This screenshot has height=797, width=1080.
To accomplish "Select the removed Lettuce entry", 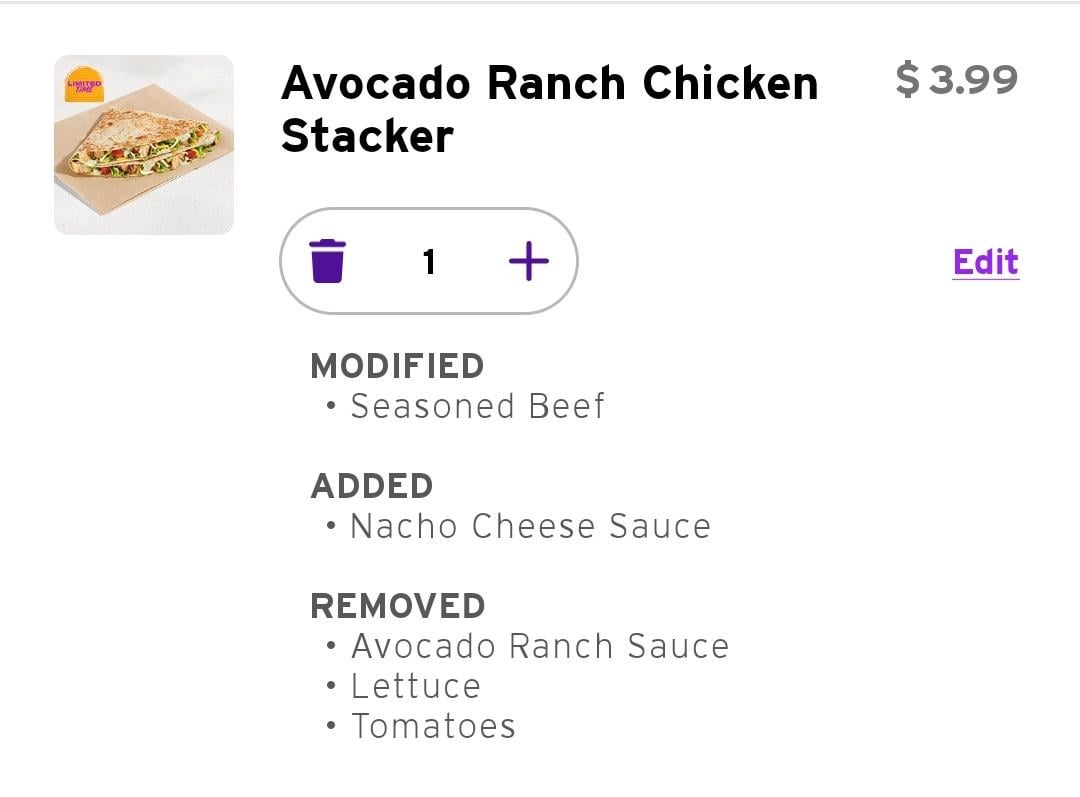I will point(415,686).
